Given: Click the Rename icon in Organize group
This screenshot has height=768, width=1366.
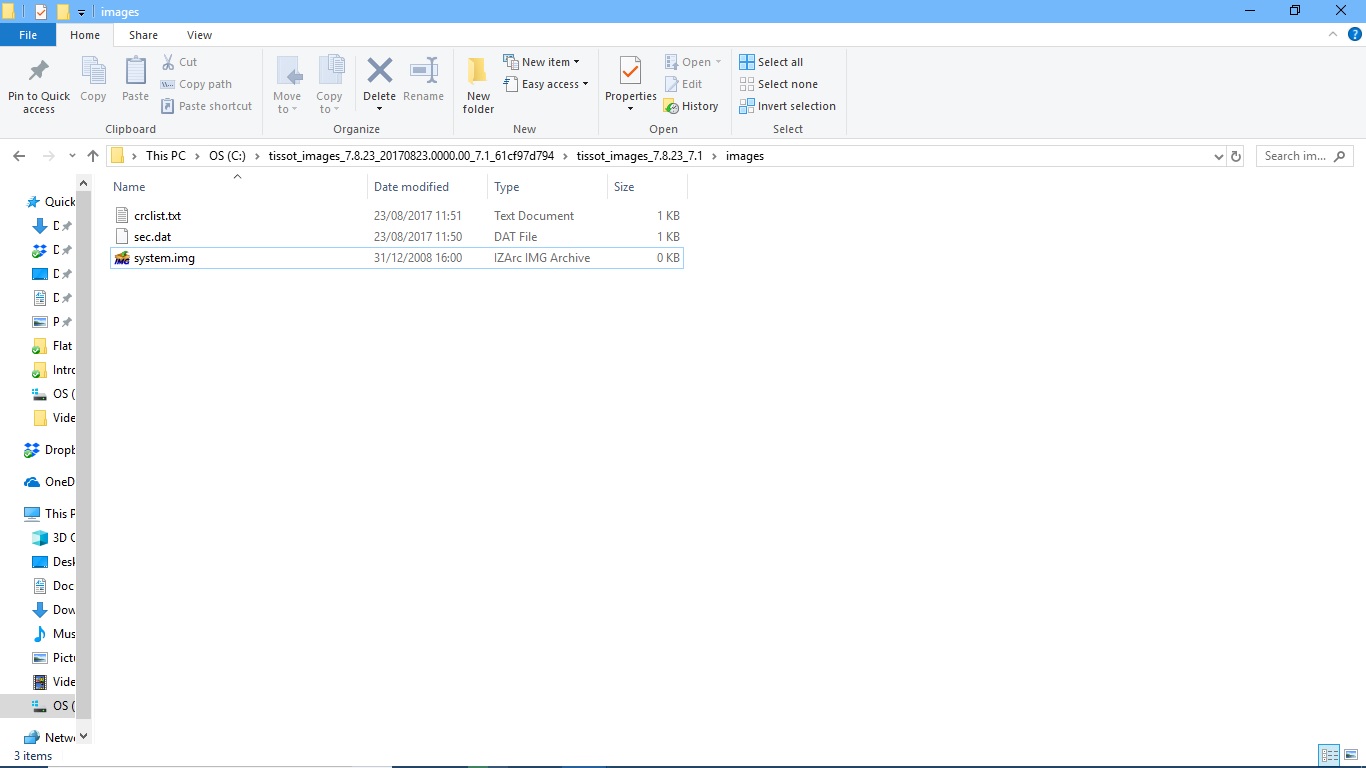Looking at the screenshot, I should point(424,72).
